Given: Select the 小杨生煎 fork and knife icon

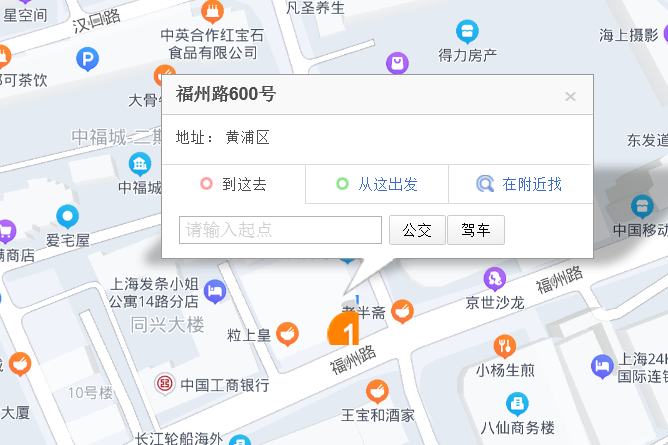Looking at the screenshot, I should (505, 346).
